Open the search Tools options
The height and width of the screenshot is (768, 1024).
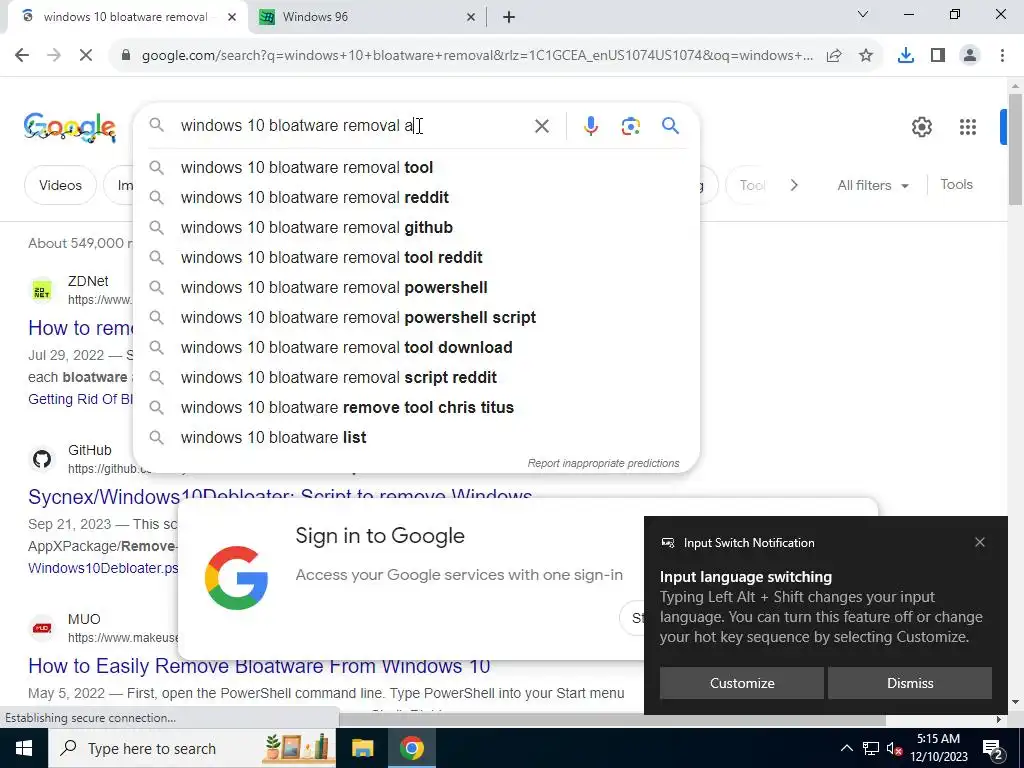[956, 185]
